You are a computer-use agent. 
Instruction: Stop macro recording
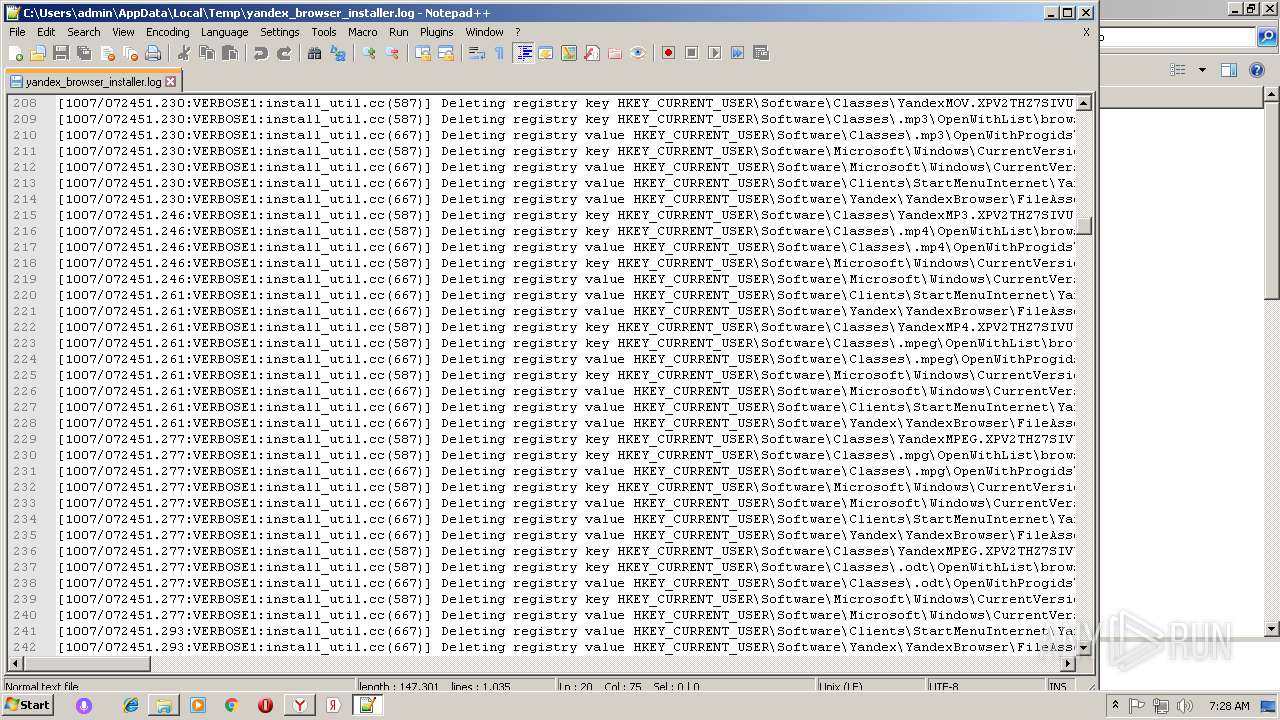[691, 53]
